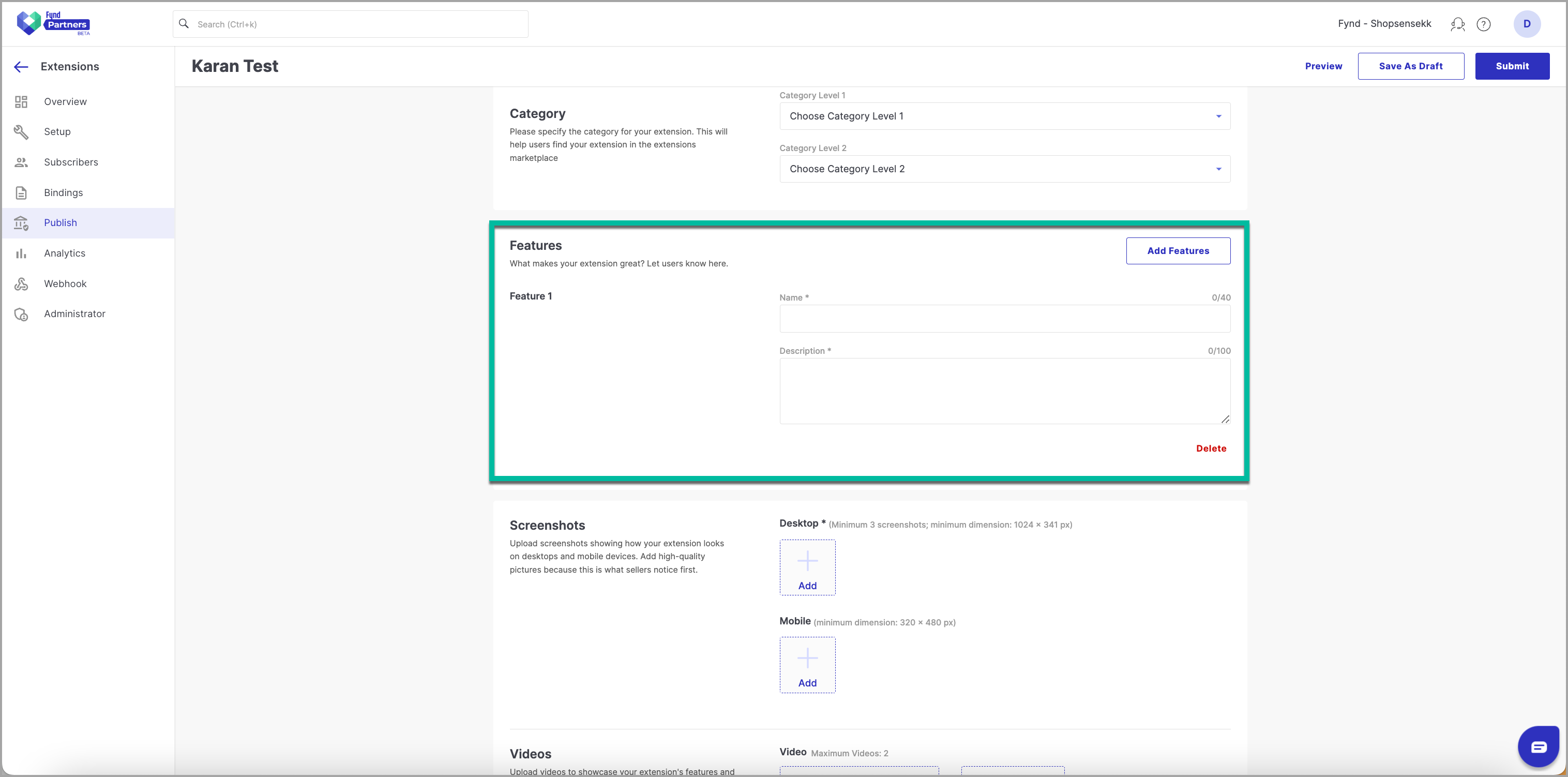1568x777 pixels.
Task: Click the Administrator shield icon
Action: (x=21, y=314)
